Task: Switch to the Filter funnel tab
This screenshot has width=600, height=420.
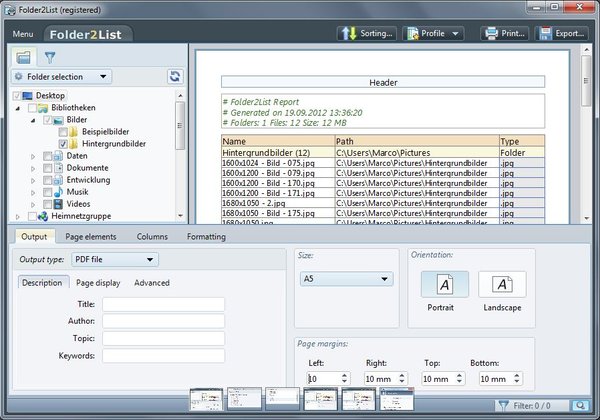Action: click(x=50, y=57)
